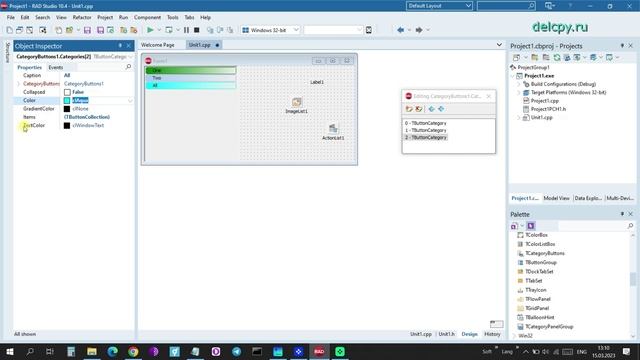Click the Color property cyan swatch
The width and height of the screenshot is (640, 360).
[x=67, y=100]
